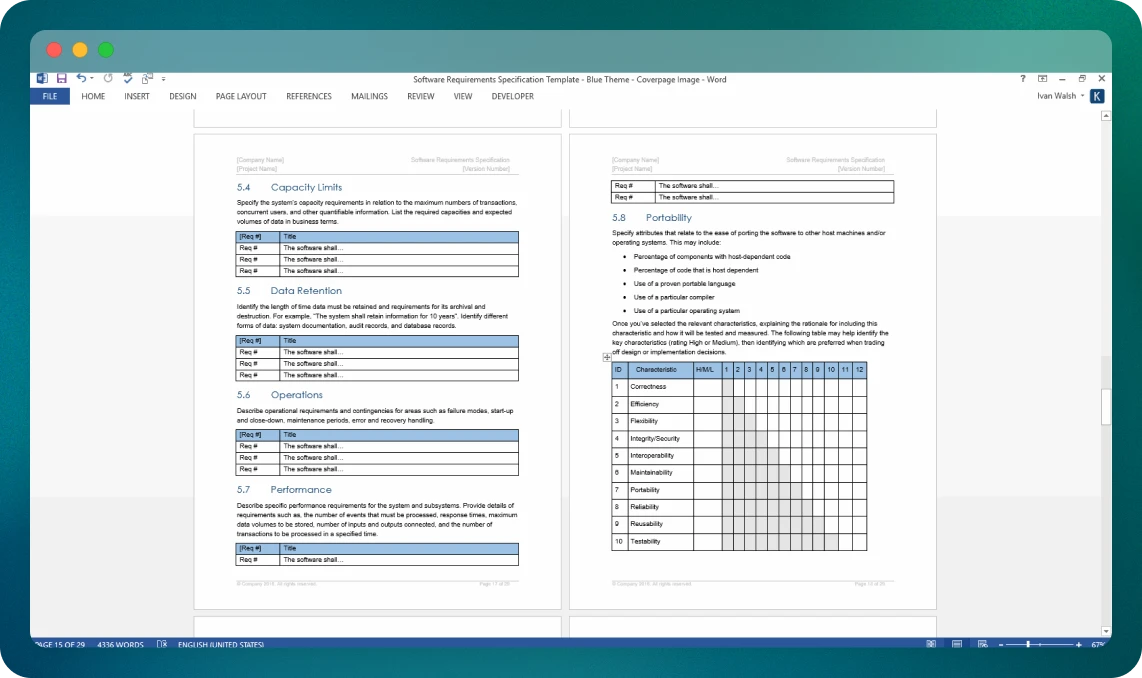Screen dimensions: 1142x678
Task: Click the Undo arrow icon
Action: pos(81,78)
